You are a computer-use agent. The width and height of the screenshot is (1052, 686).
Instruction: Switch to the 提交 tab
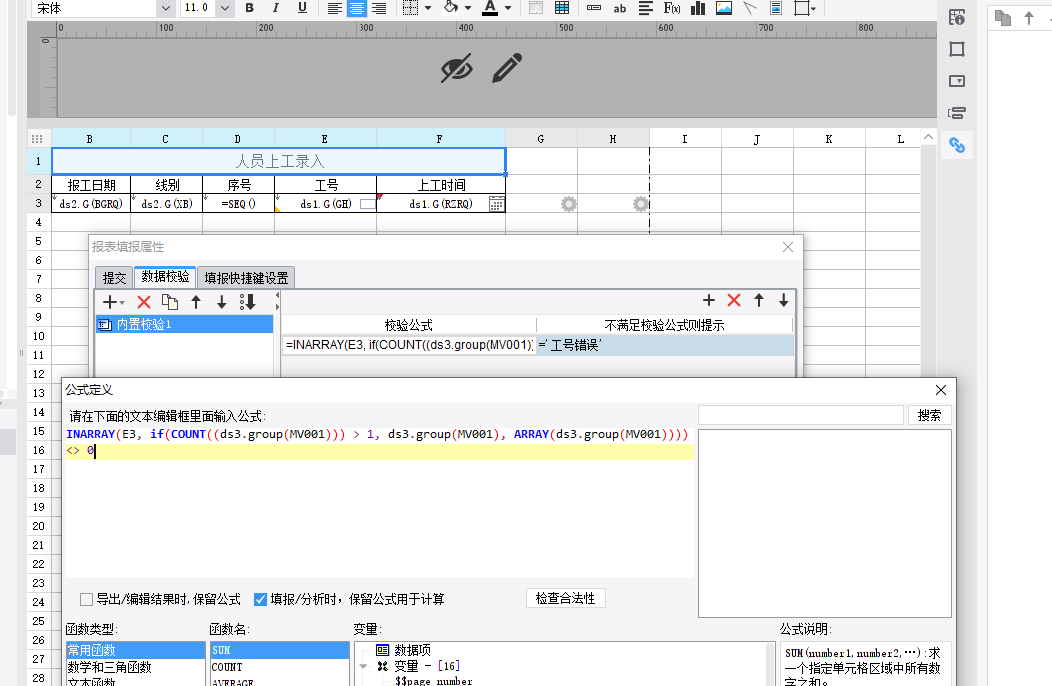tap(115, 278)
